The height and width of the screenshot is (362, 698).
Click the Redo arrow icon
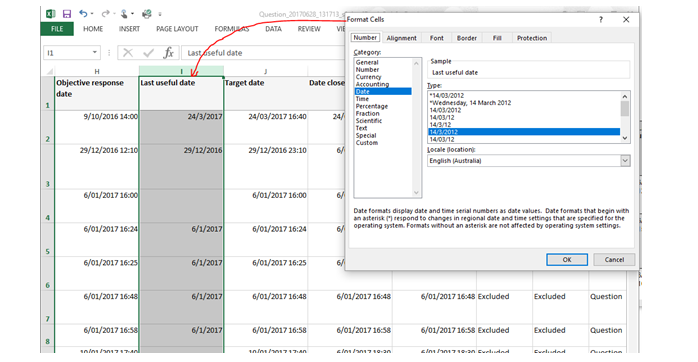[x=105, y=14]
